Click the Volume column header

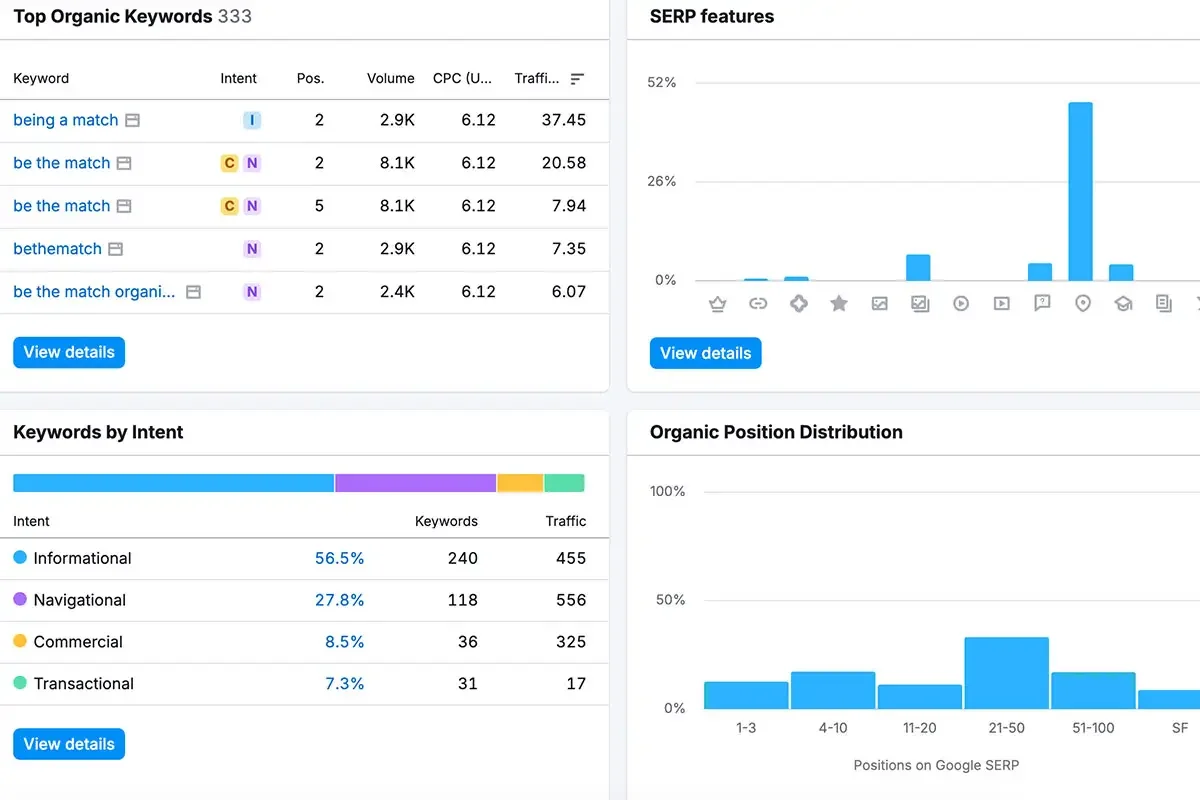tap(390, 79)
